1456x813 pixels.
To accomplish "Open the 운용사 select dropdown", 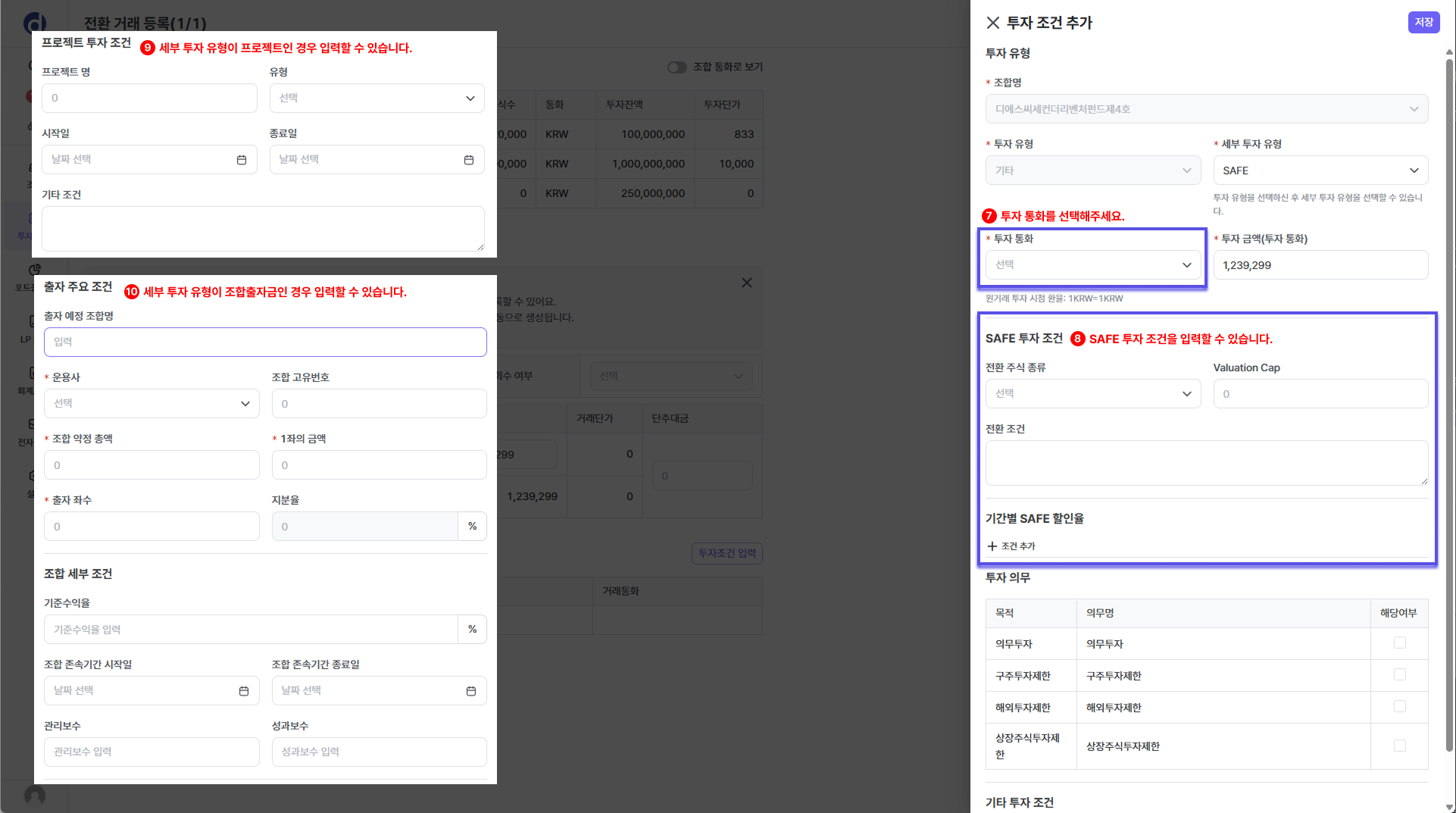I will (152, 404).
